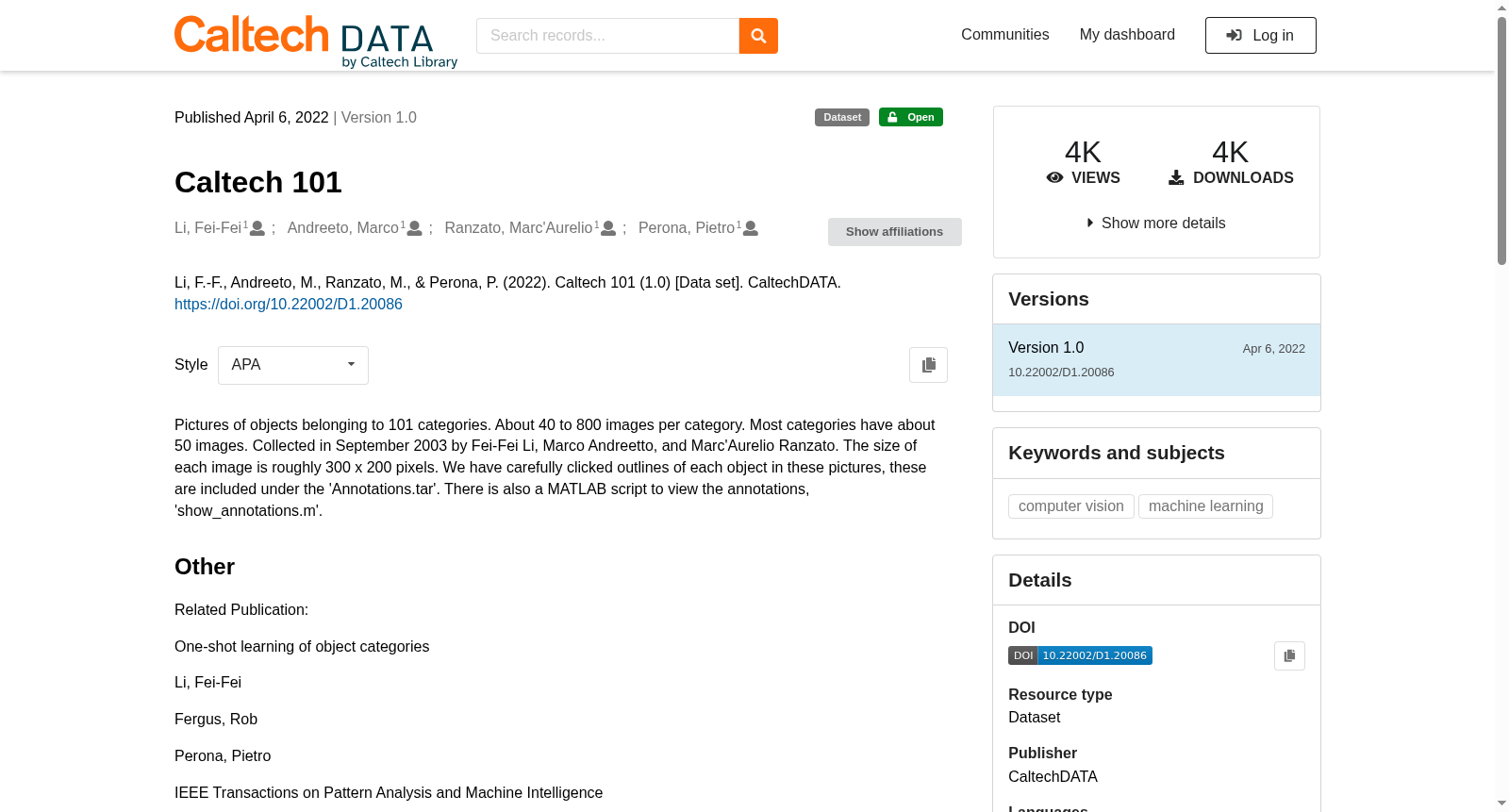Viewport: 1509px width, 812px height.
Task: Click the Dataset resource type badge
Action: (x=842, y=117)
